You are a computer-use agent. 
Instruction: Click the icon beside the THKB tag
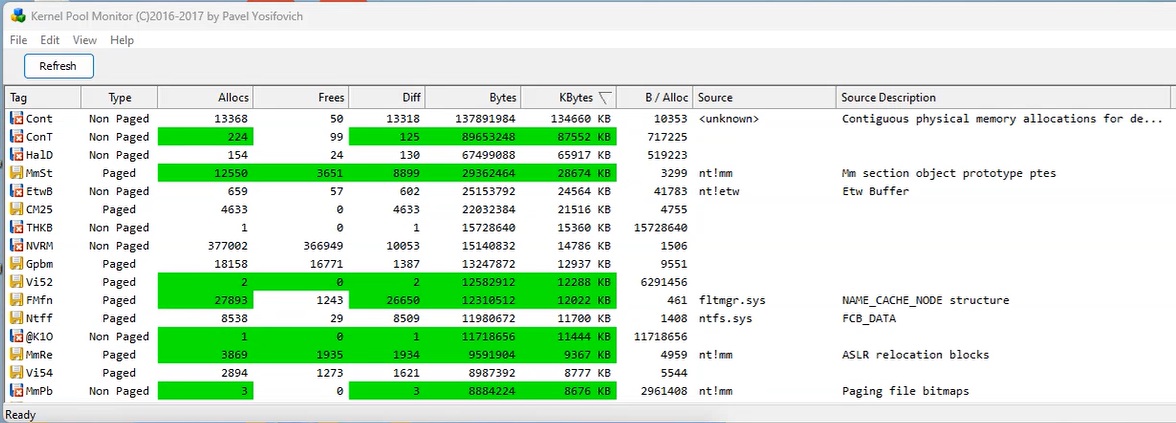pyautogui.click(x=16, y=227)
